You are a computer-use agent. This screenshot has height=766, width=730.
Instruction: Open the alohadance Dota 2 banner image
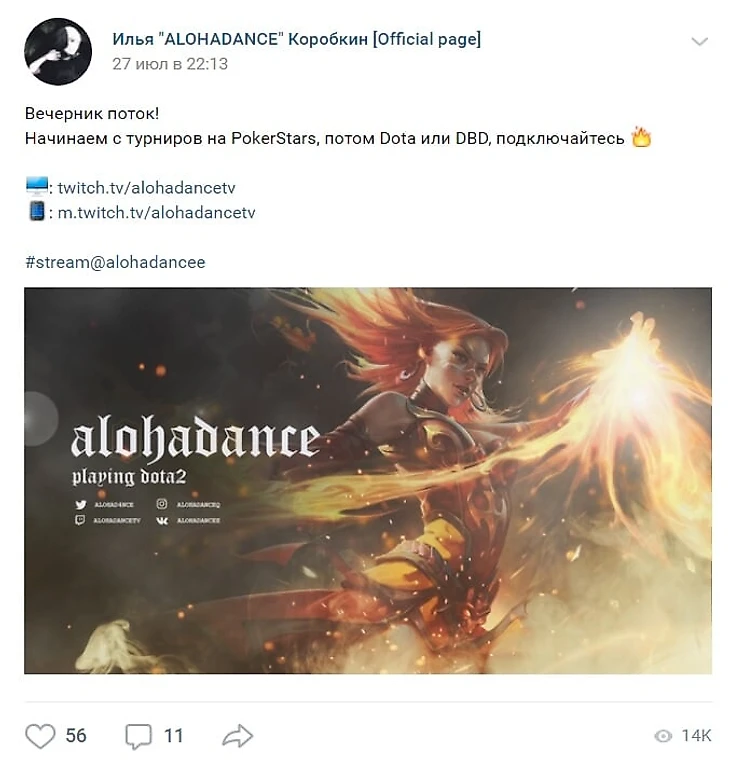point(368,481)
